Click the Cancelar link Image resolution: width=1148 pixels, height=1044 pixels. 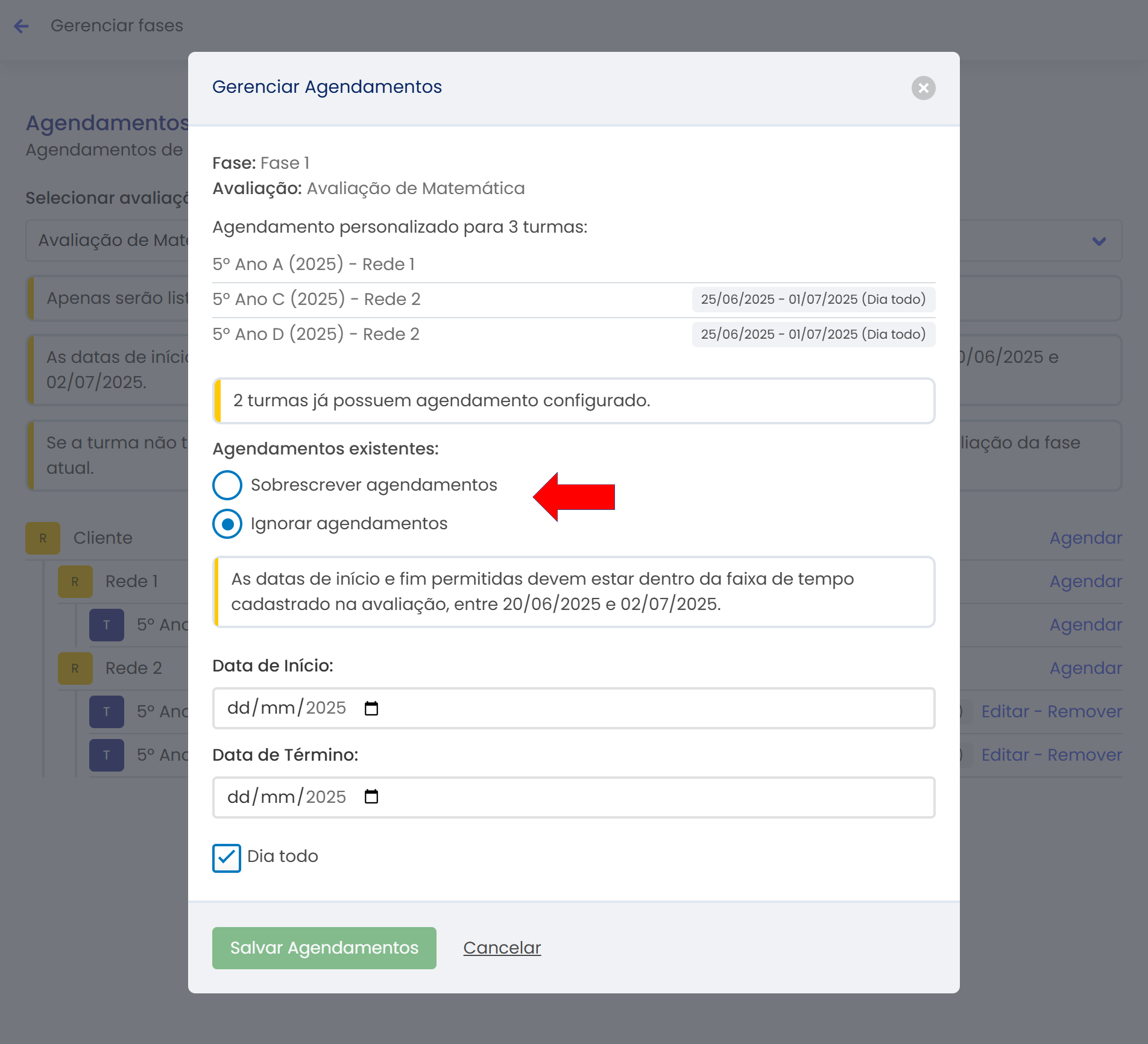502,948
